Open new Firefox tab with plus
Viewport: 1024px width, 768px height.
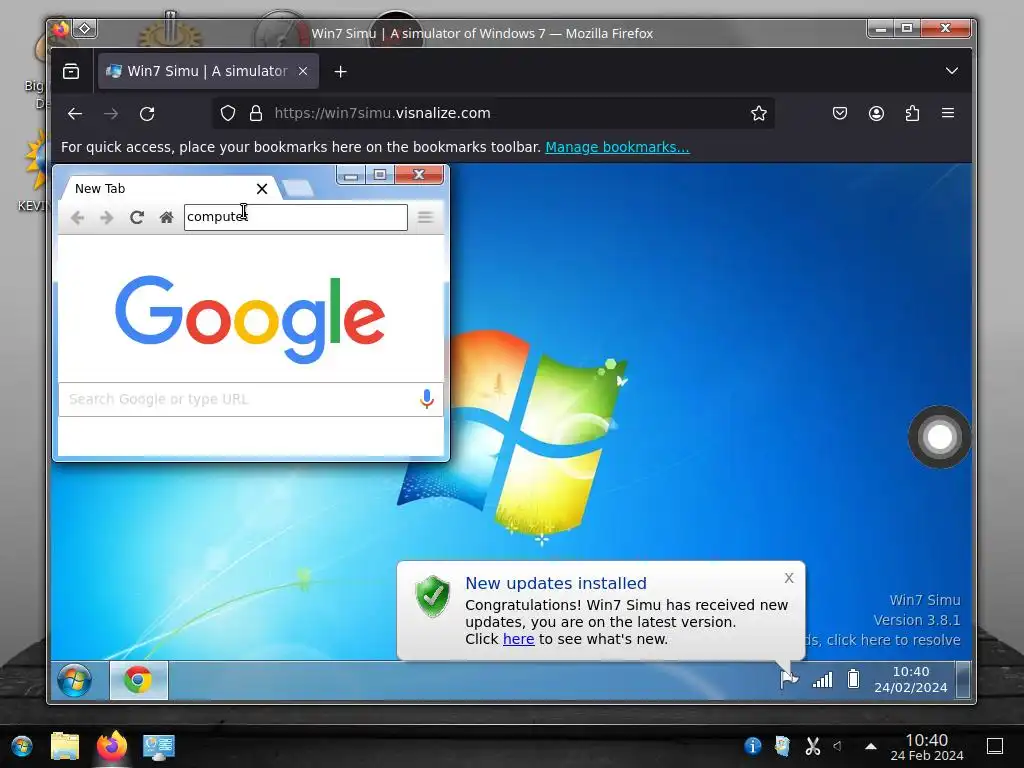coord(340,71)
